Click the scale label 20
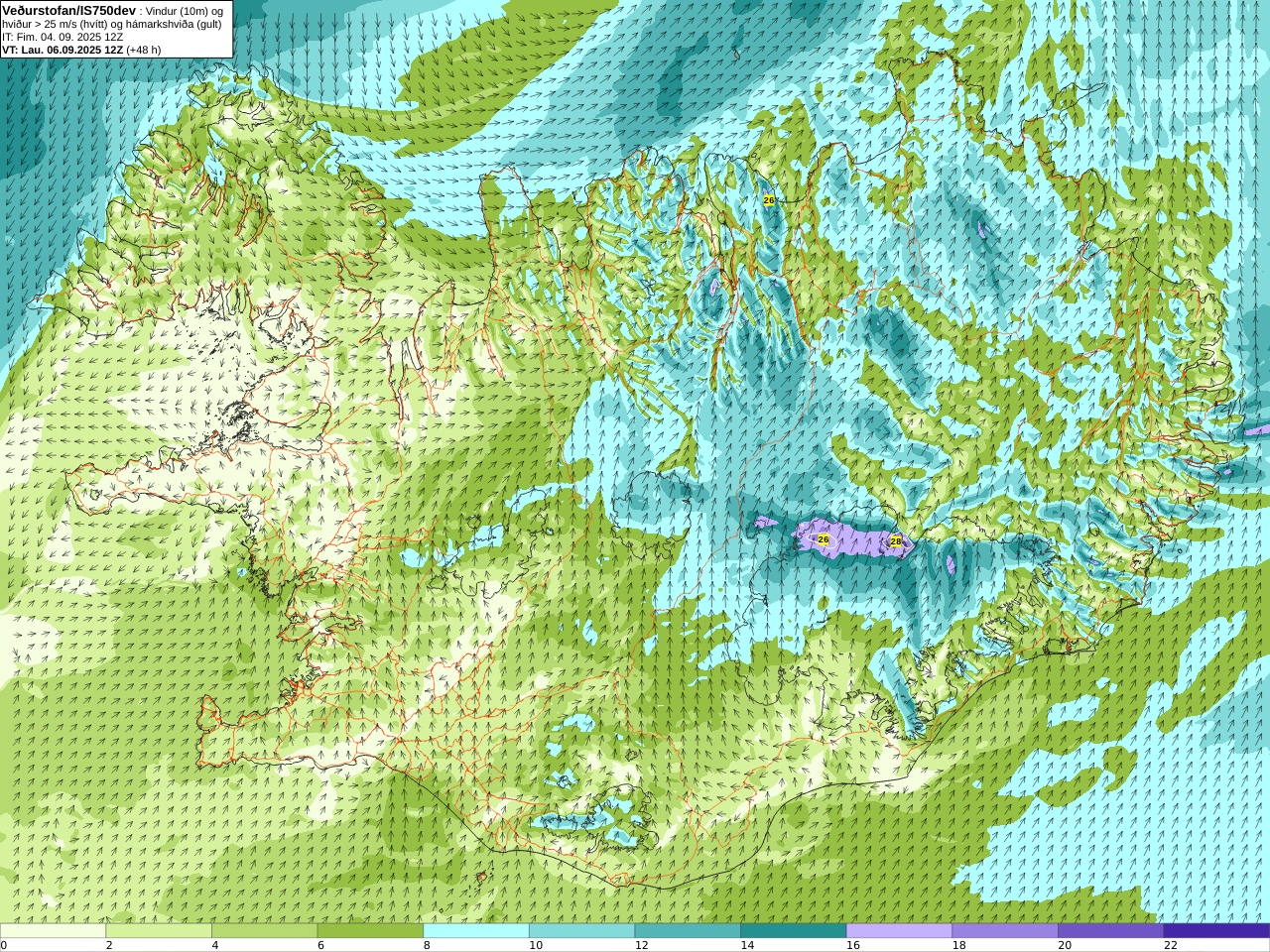 [x=1065, y=945]
